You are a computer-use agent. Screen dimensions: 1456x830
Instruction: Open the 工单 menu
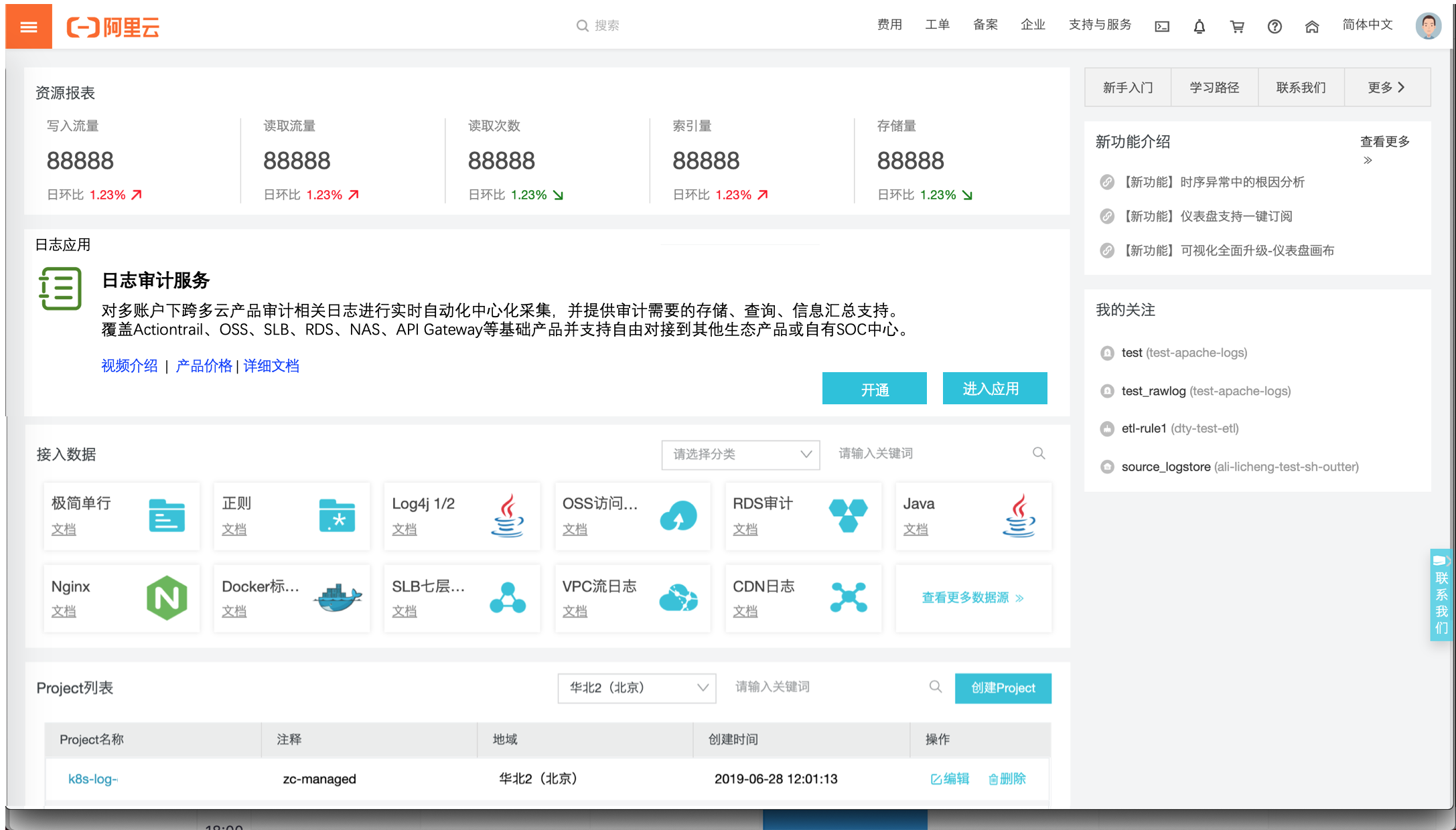937,25
